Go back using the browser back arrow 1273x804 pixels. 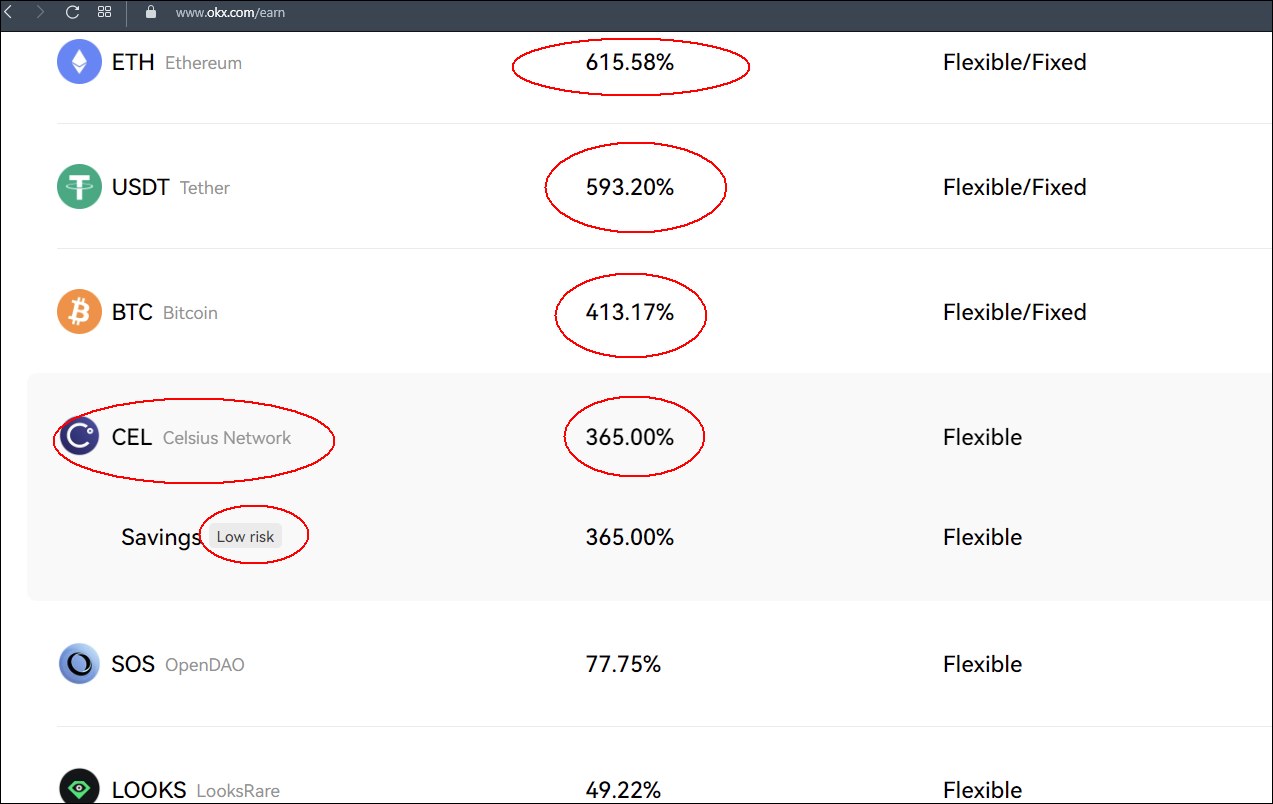coord(9,12)
